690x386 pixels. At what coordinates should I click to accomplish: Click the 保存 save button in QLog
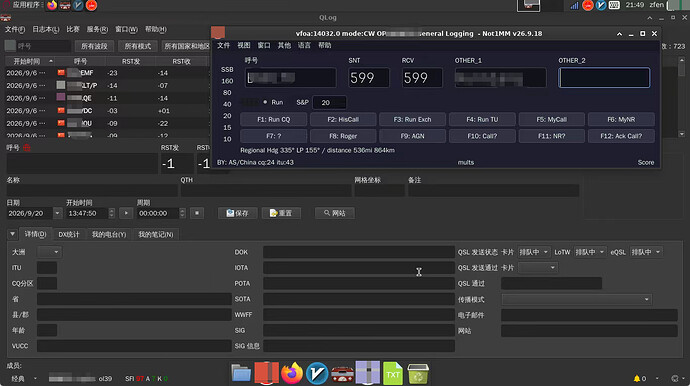point(238,213)
